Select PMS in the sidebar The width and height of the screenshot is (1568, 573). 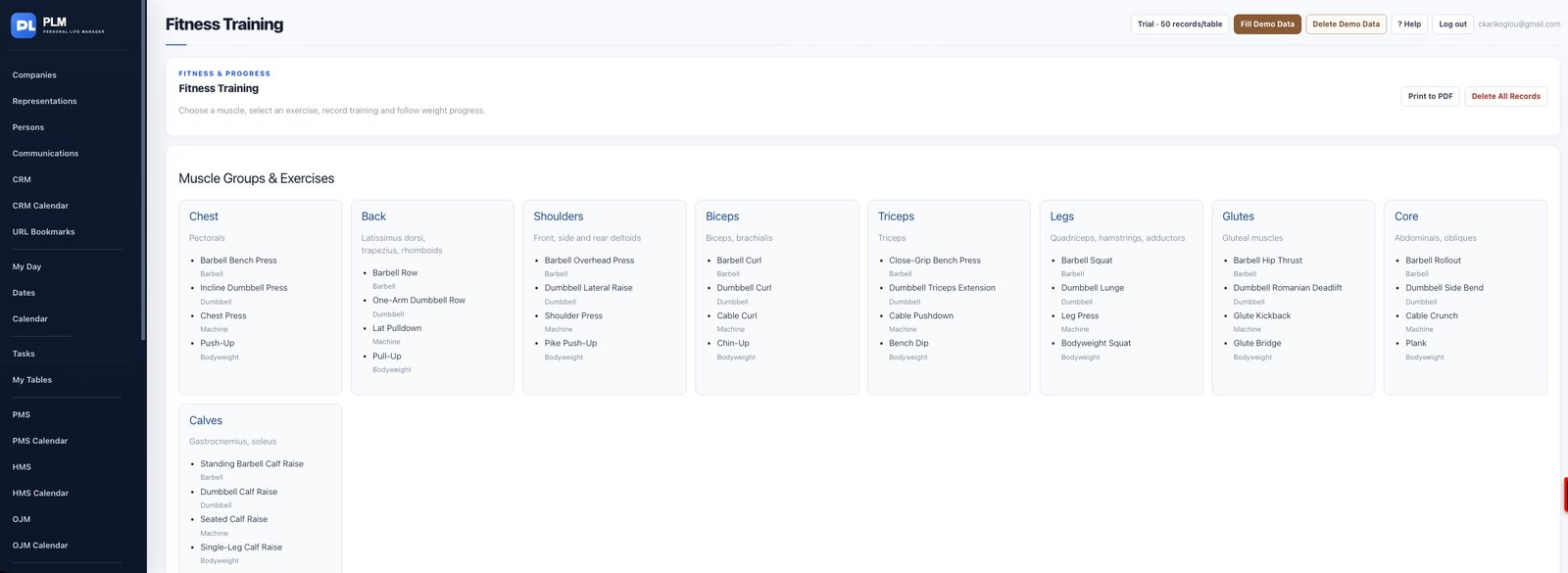click(x=21, y=414)
